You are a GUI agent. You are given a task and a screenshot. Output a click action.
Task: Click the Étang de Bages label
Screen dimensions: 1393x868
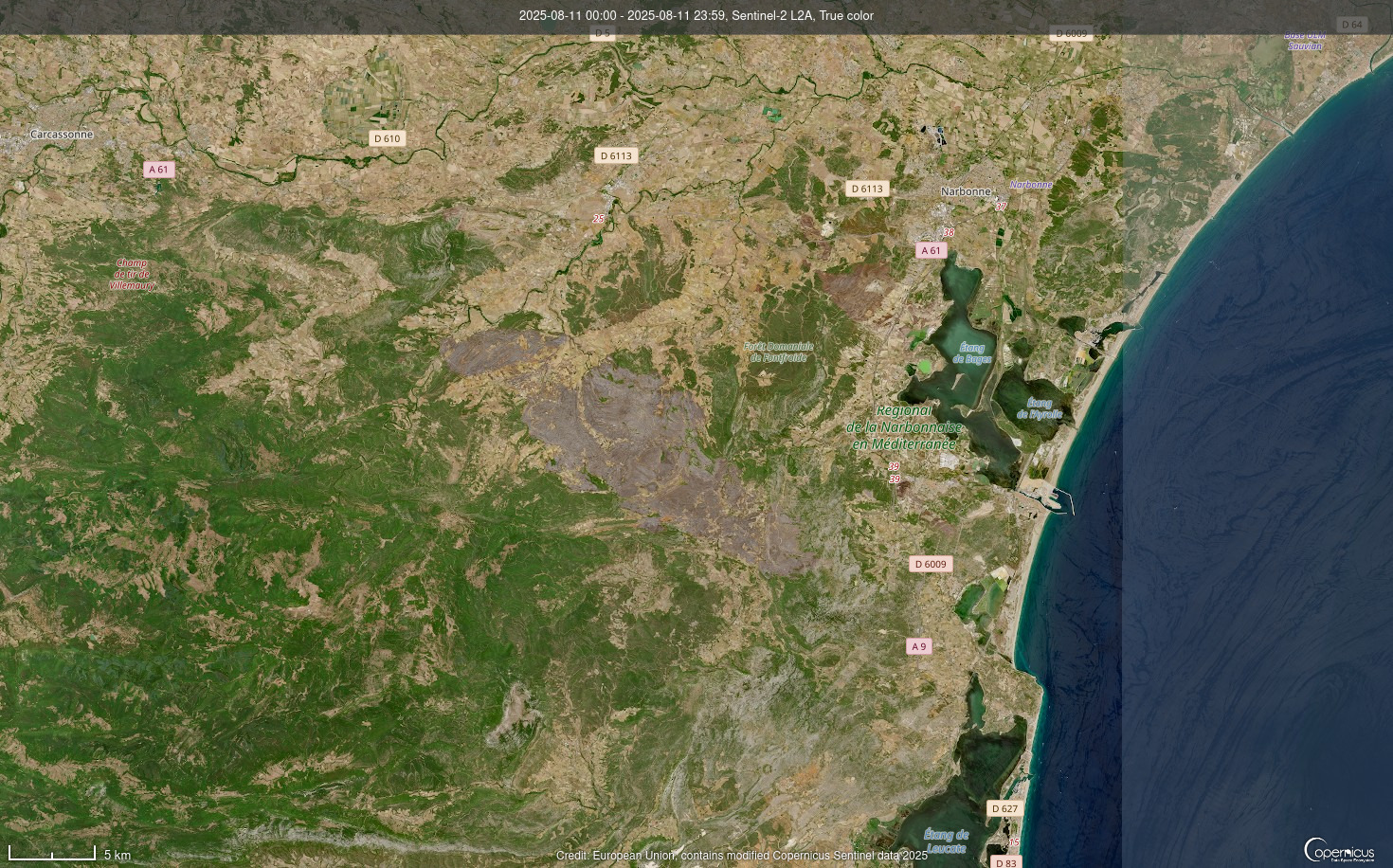(970, 353)
